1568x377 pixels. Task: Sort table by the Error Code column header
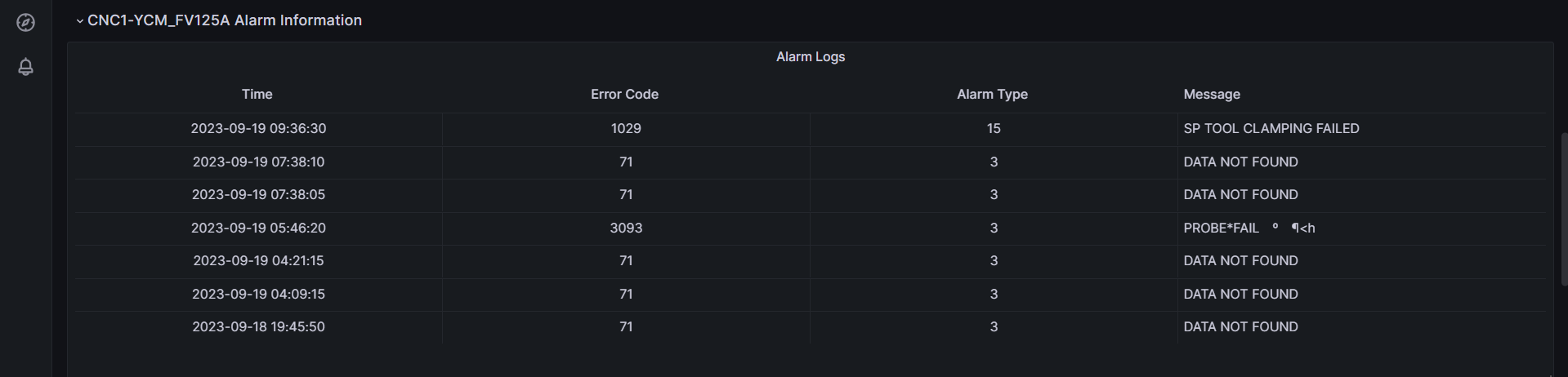click(624, 95)
